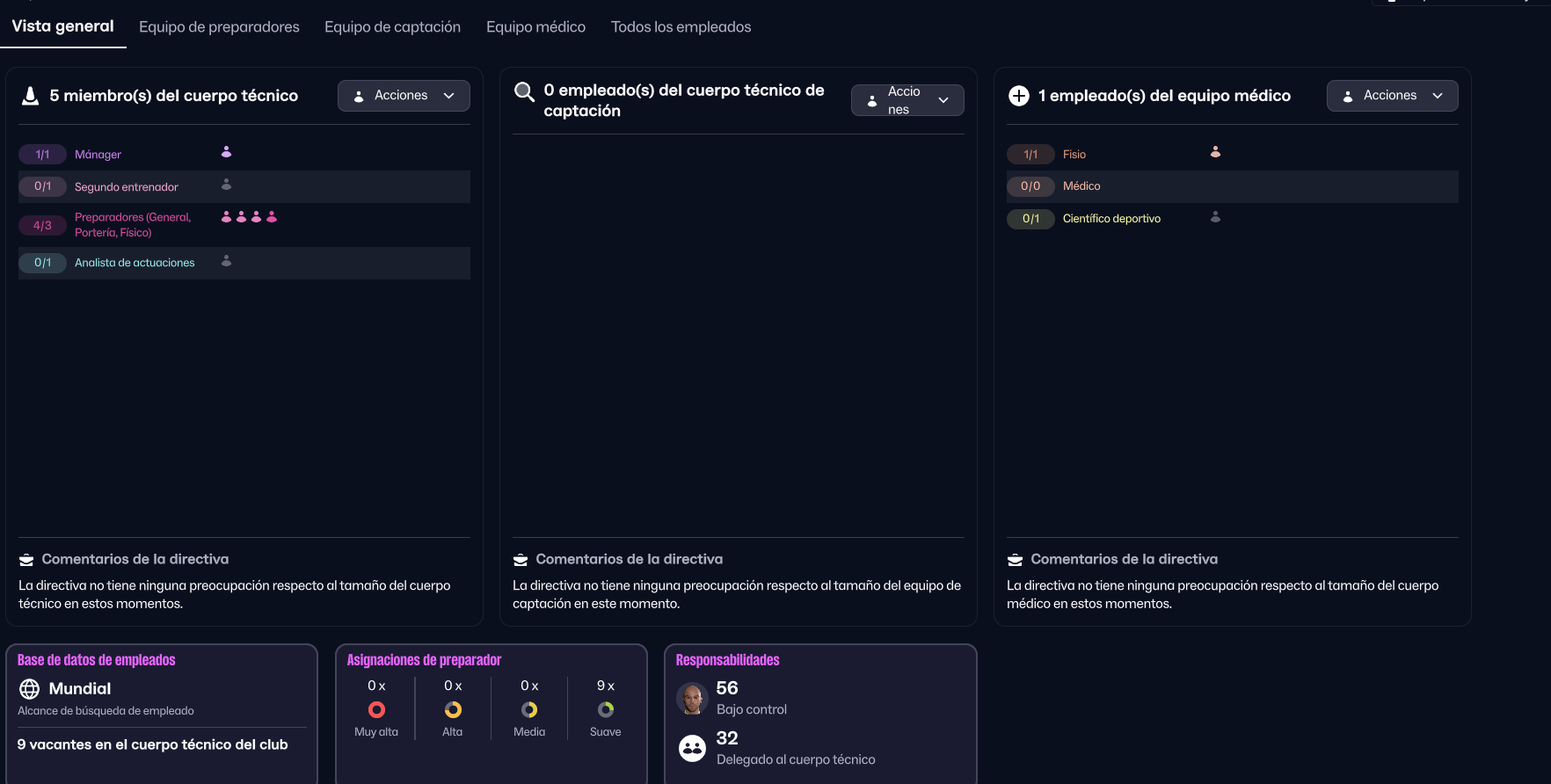Click the globe icon next to Mundial
1551x784 pixels.
[x=30, y=689]
